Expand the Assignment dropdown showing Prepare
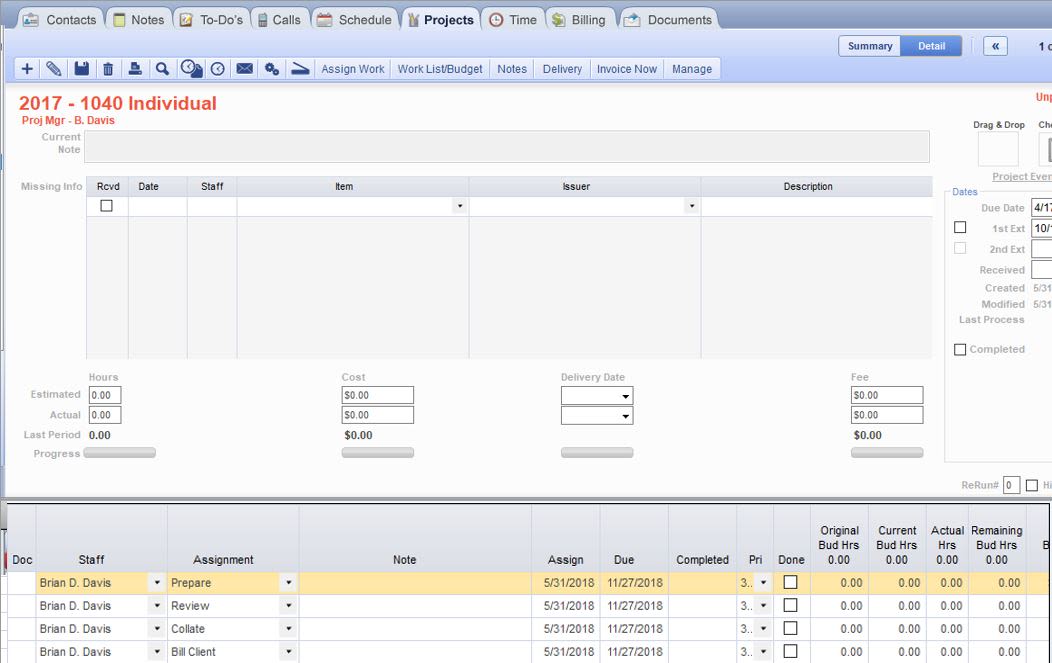 coord(289,582)
